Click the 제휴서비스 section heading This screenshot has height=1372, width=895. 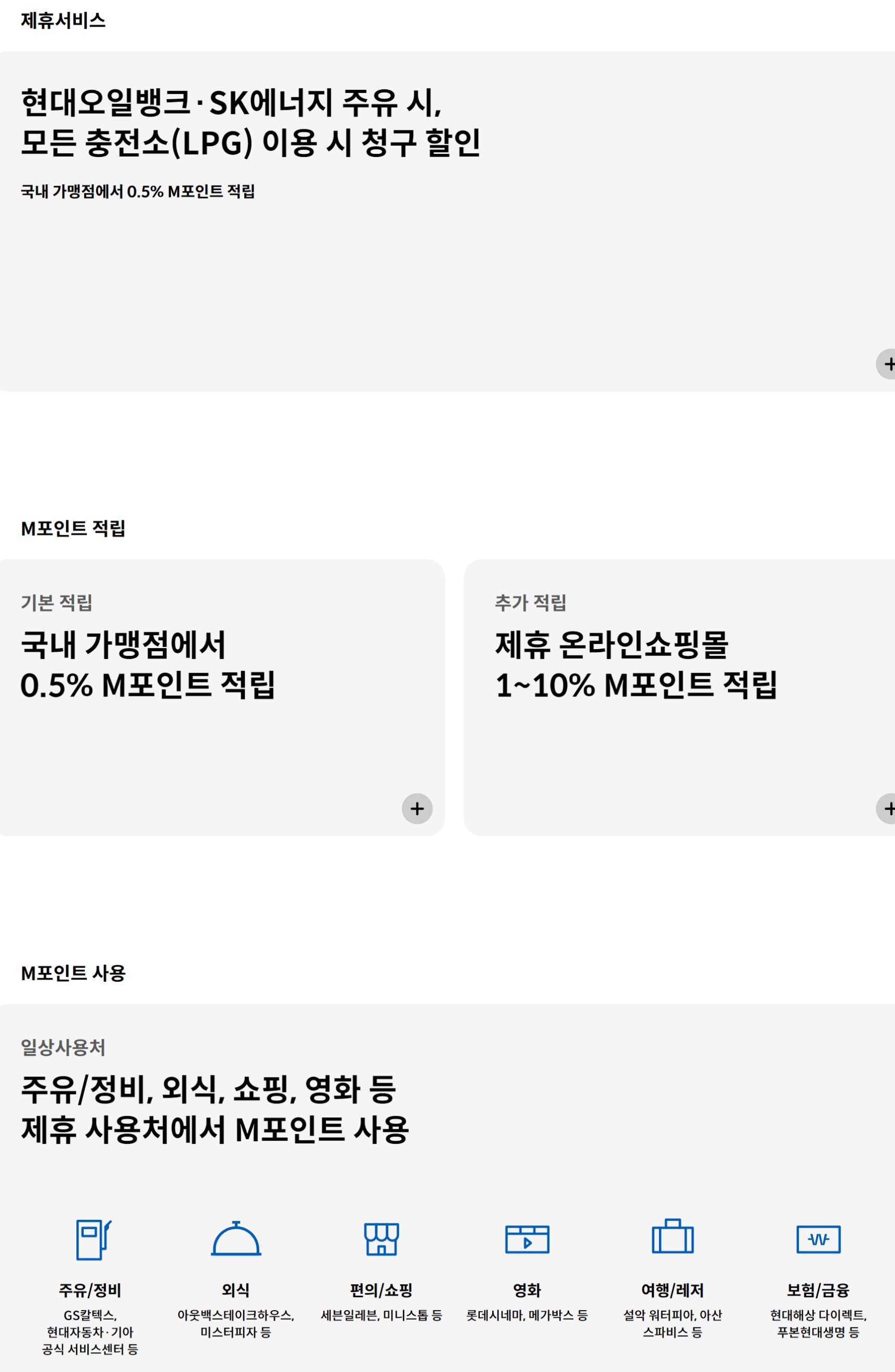58,21
